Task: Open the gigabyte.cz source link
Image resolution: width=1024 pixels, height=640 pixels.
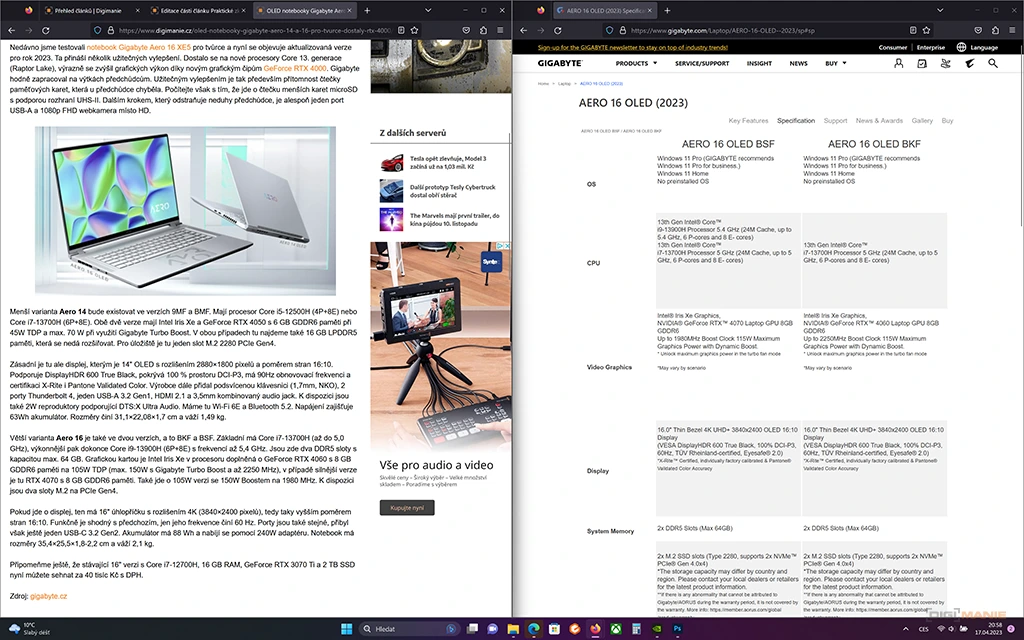Action: coord(51,596)
